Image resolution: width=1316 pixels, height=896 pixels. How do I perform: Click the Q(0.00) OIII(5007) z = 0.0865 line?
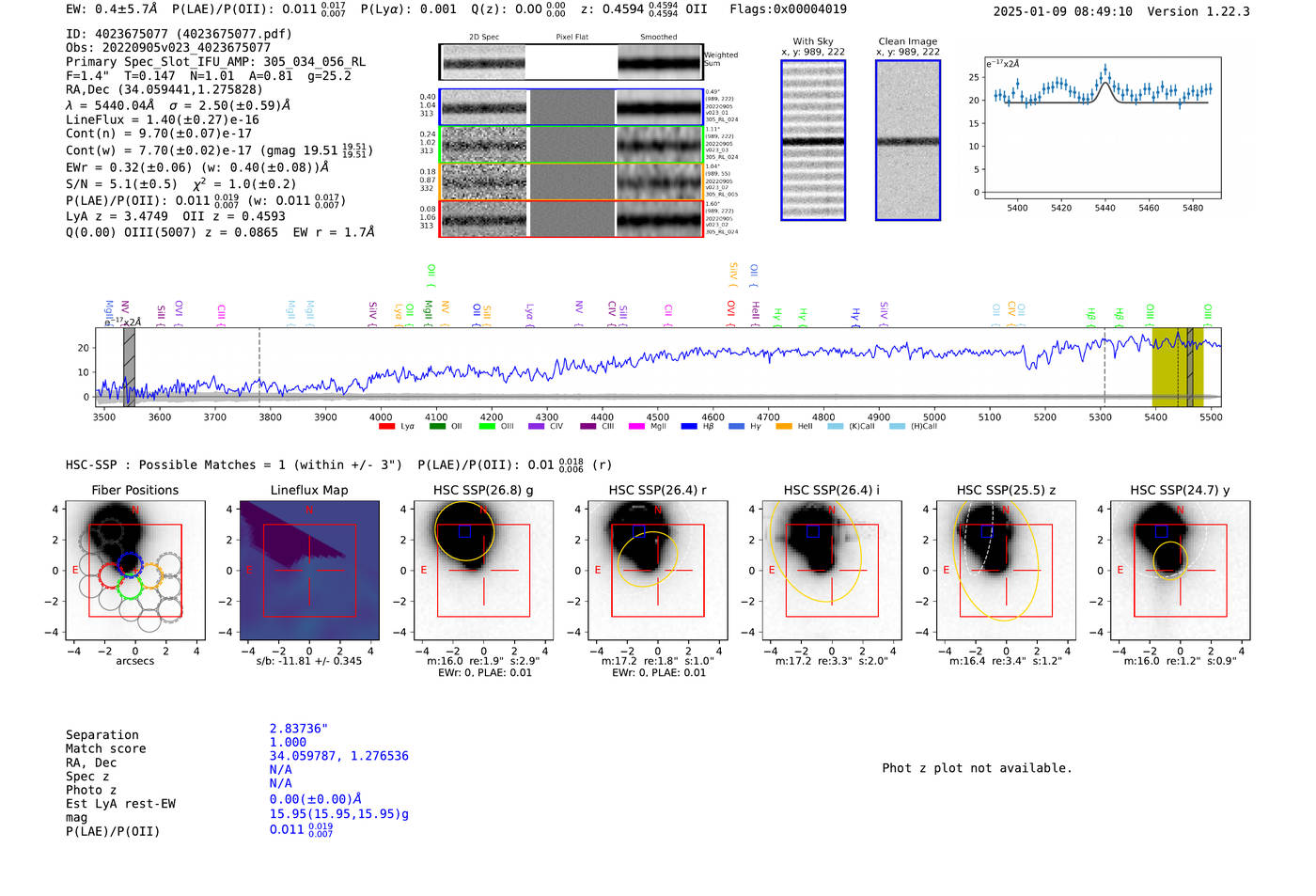pyautogui.click(x=220, y=231)
